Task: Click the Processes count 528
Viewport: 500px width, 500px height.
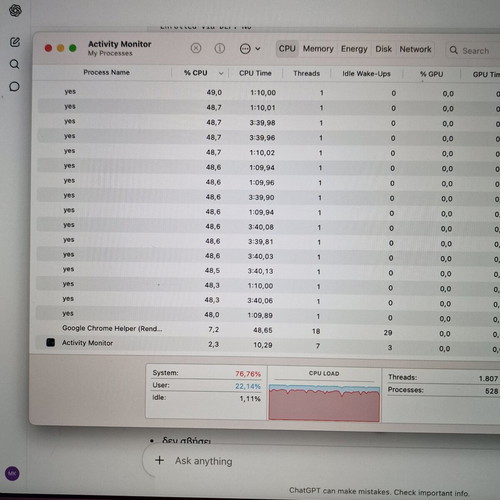Action: tap(491, 391)
